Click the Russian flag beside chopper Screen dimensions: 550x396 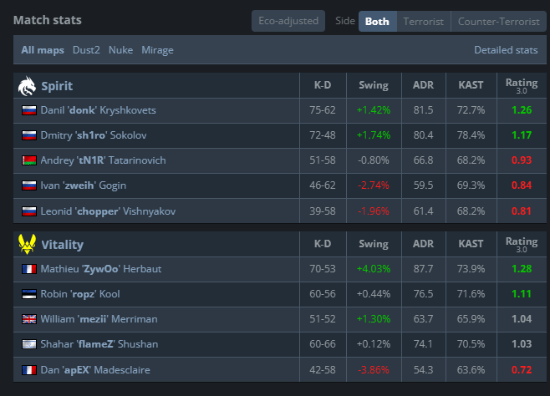pos(29,211)
